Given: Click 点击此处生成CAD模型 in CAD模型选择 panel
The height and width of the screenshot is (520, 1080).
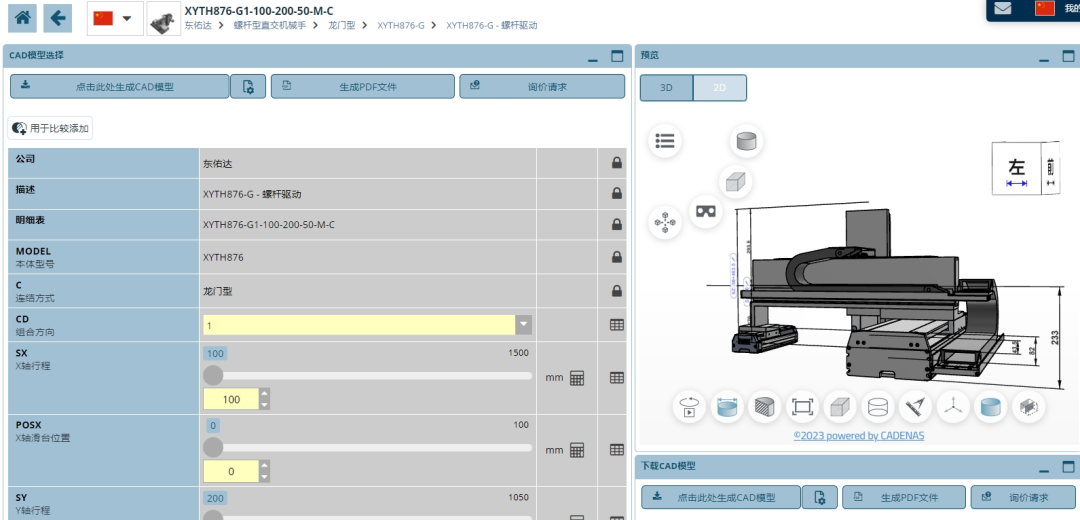Looking at the screenshot, I should (119, 87).
